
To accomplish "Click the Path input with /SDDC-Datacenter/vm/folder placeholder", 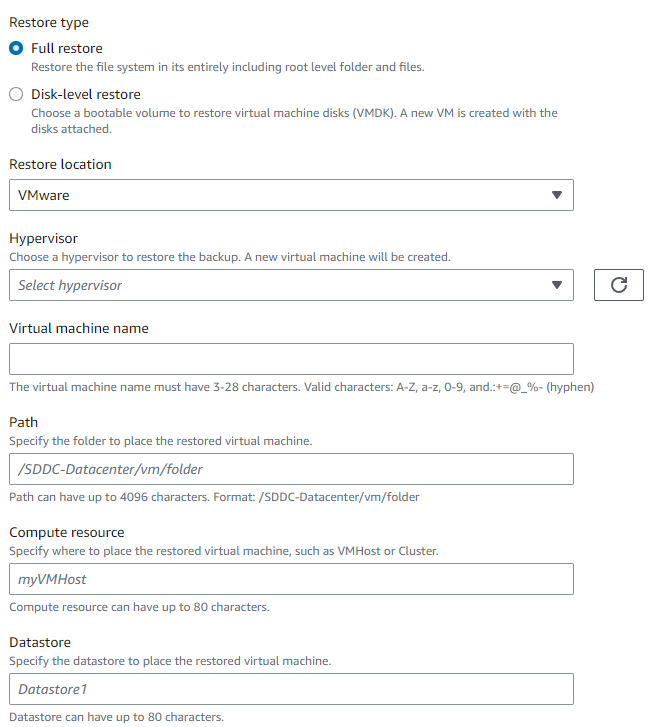I will [290, 469].
